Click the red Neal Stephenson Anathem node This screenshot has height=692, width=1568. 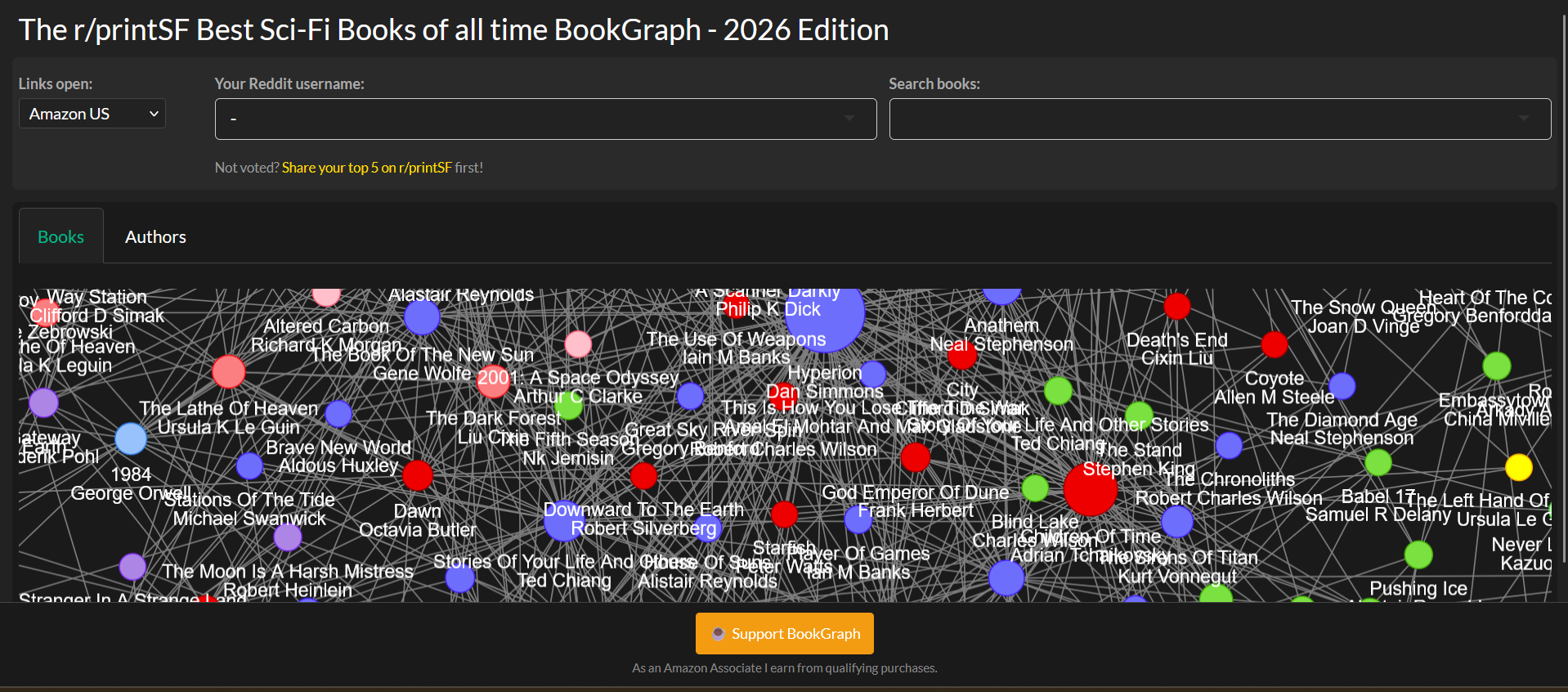point(962,355)
